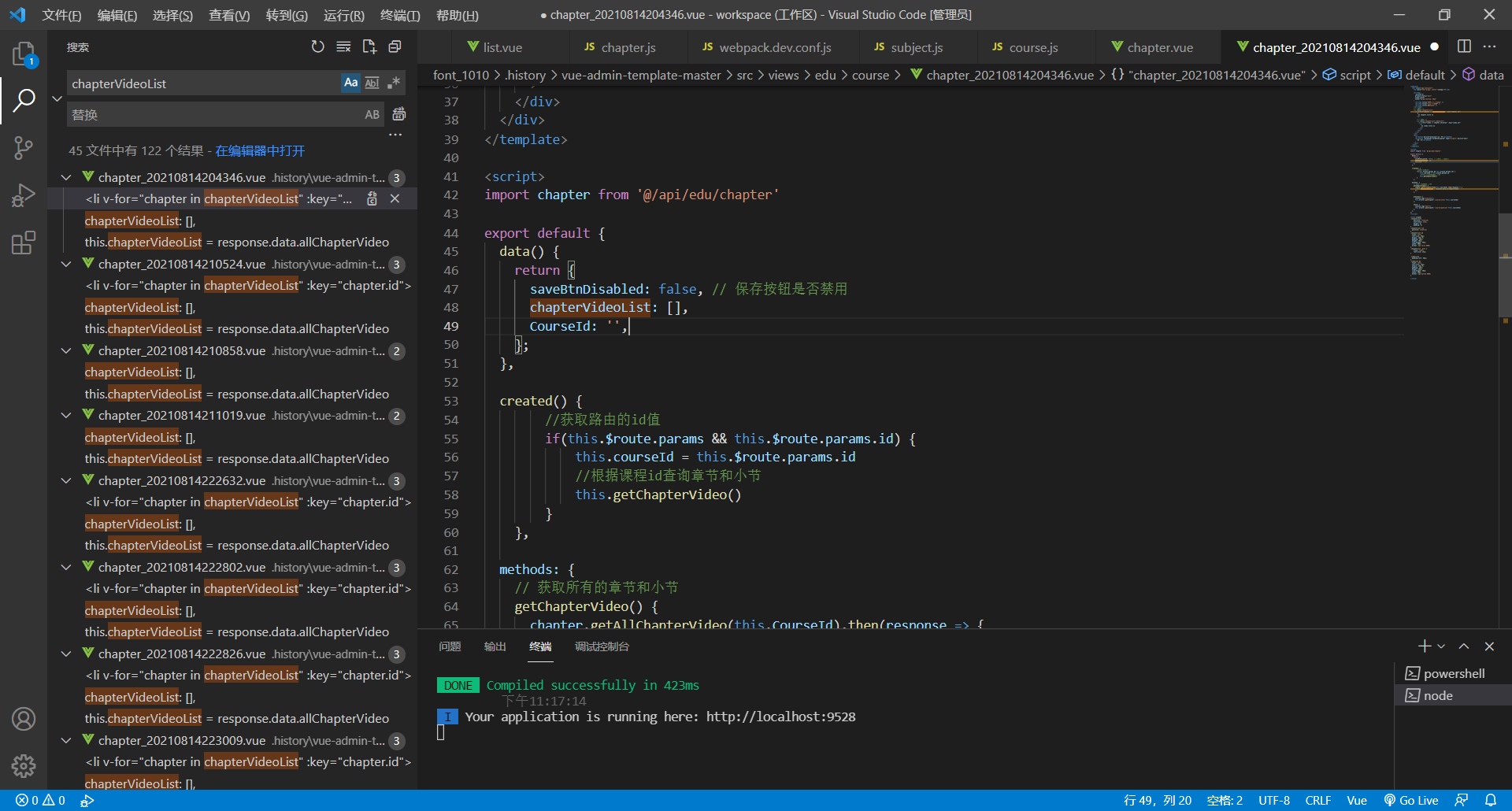Viewport: 1512px width, 811px height.
Task: Select the Go Live status bar icon
Action: (1412, 800)
